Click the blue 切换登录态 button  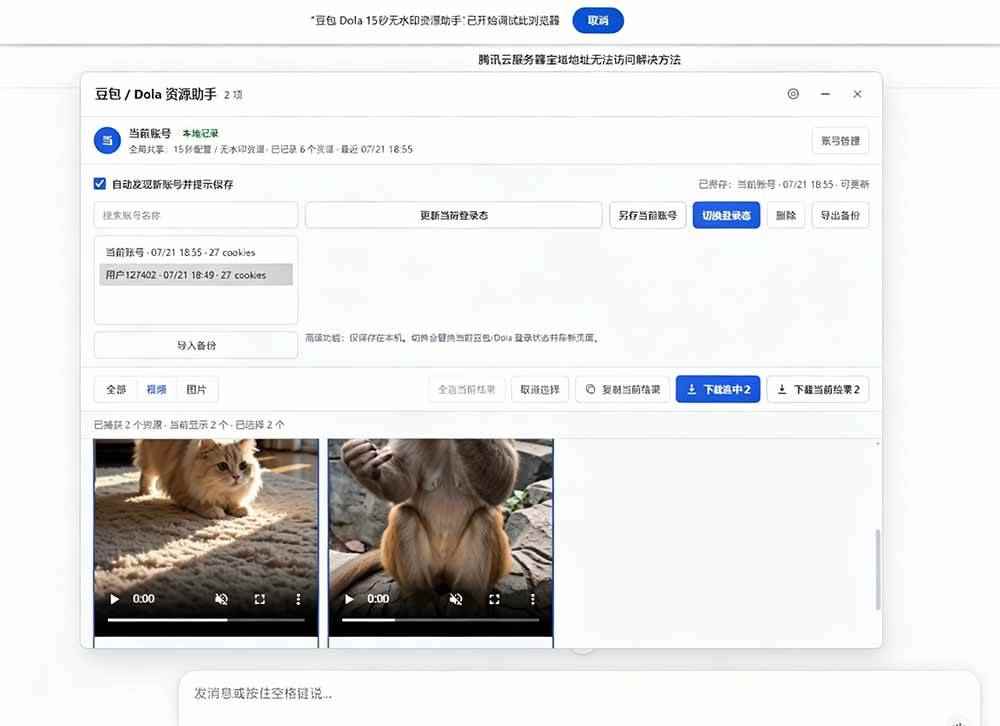tap(726, 215)
